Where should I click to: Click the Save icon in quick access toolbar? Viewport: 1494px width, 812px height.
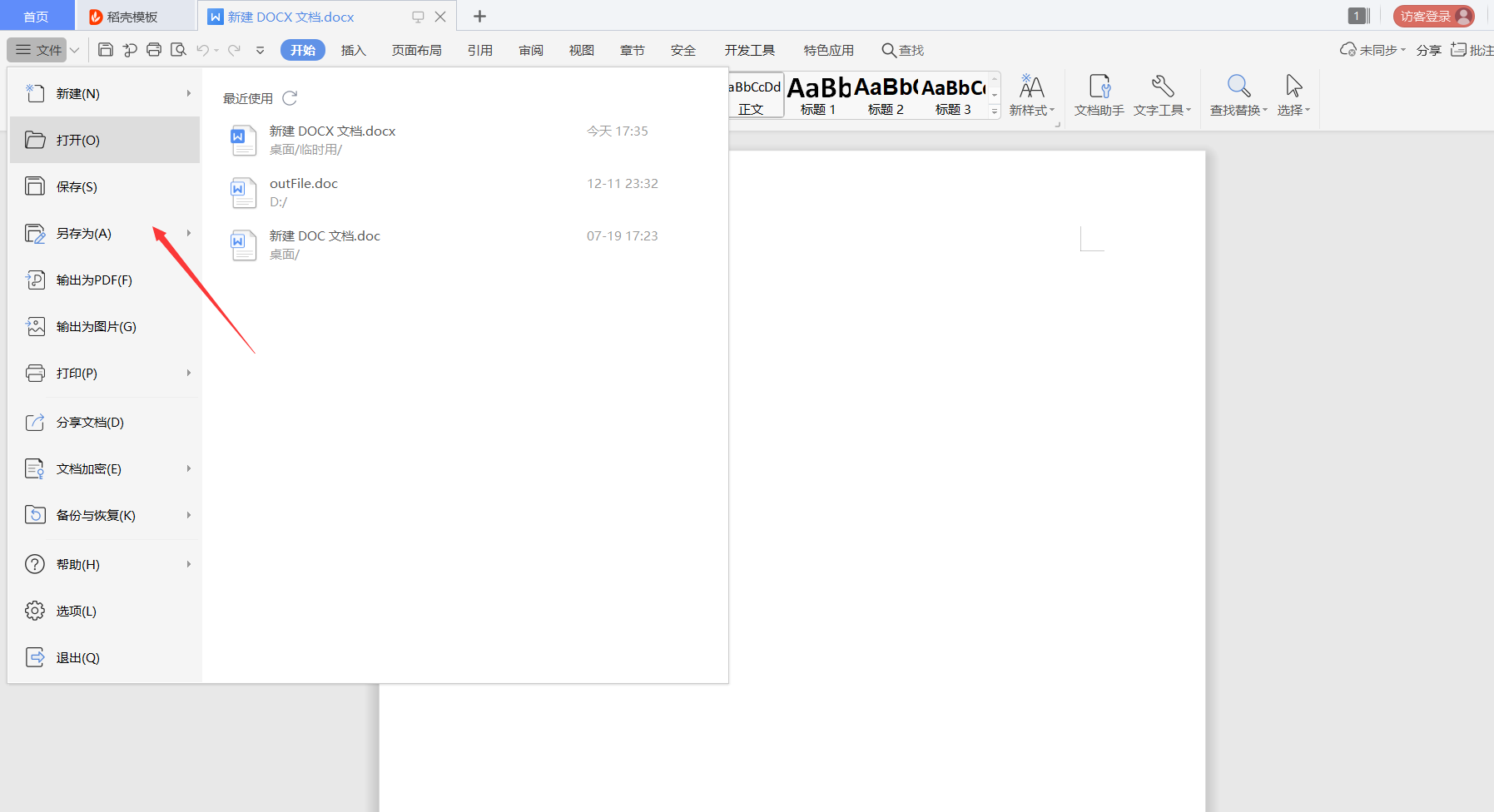click(x=106, y=50)
